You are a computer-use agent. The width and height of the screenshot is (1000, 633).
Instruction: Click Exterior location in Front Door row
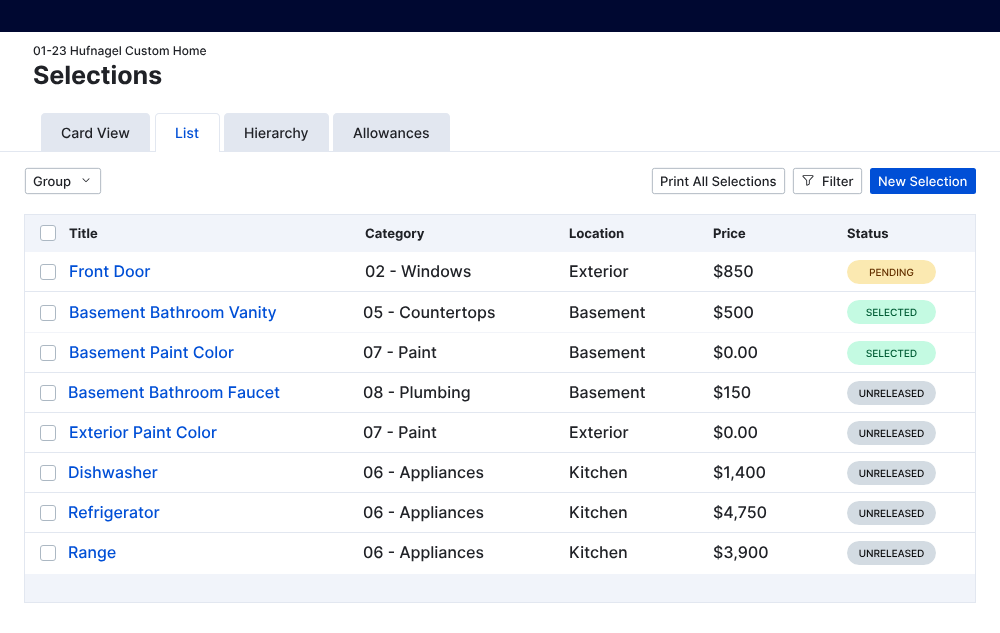pyautogui.click(x=598, y=272)
